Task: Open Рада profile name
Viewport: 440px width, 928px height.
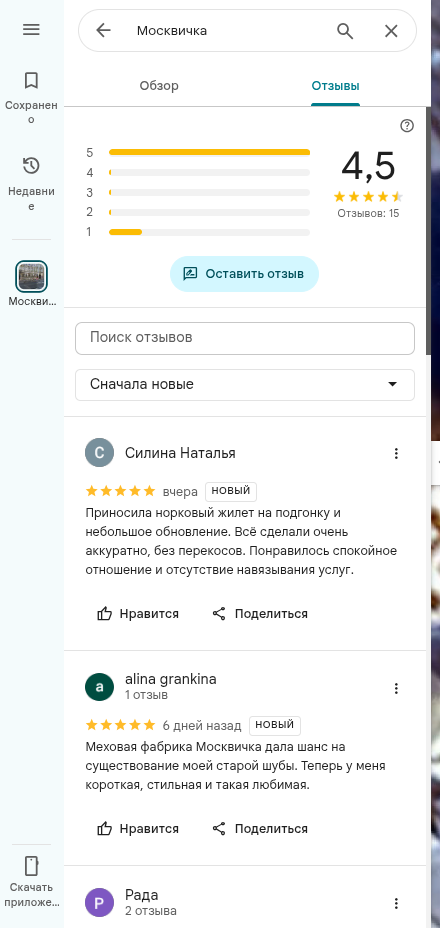Action: [x=142, y=895]
